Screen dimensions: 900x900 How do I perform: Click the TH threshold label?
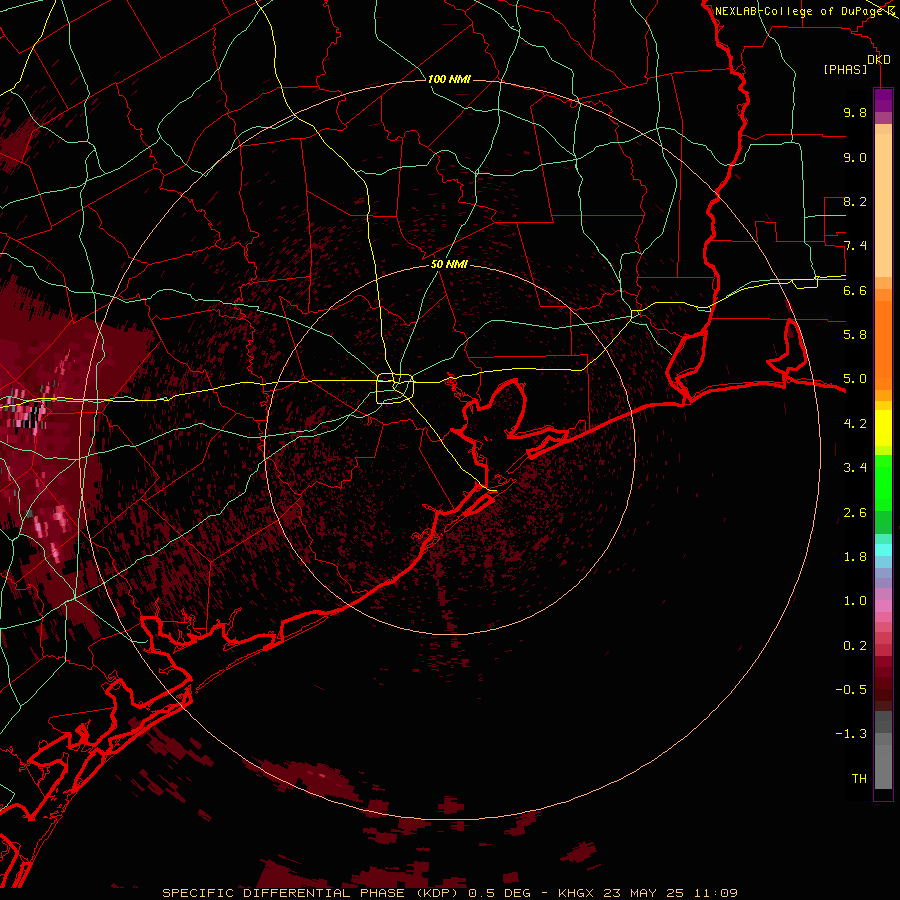(x=859, y=779)
